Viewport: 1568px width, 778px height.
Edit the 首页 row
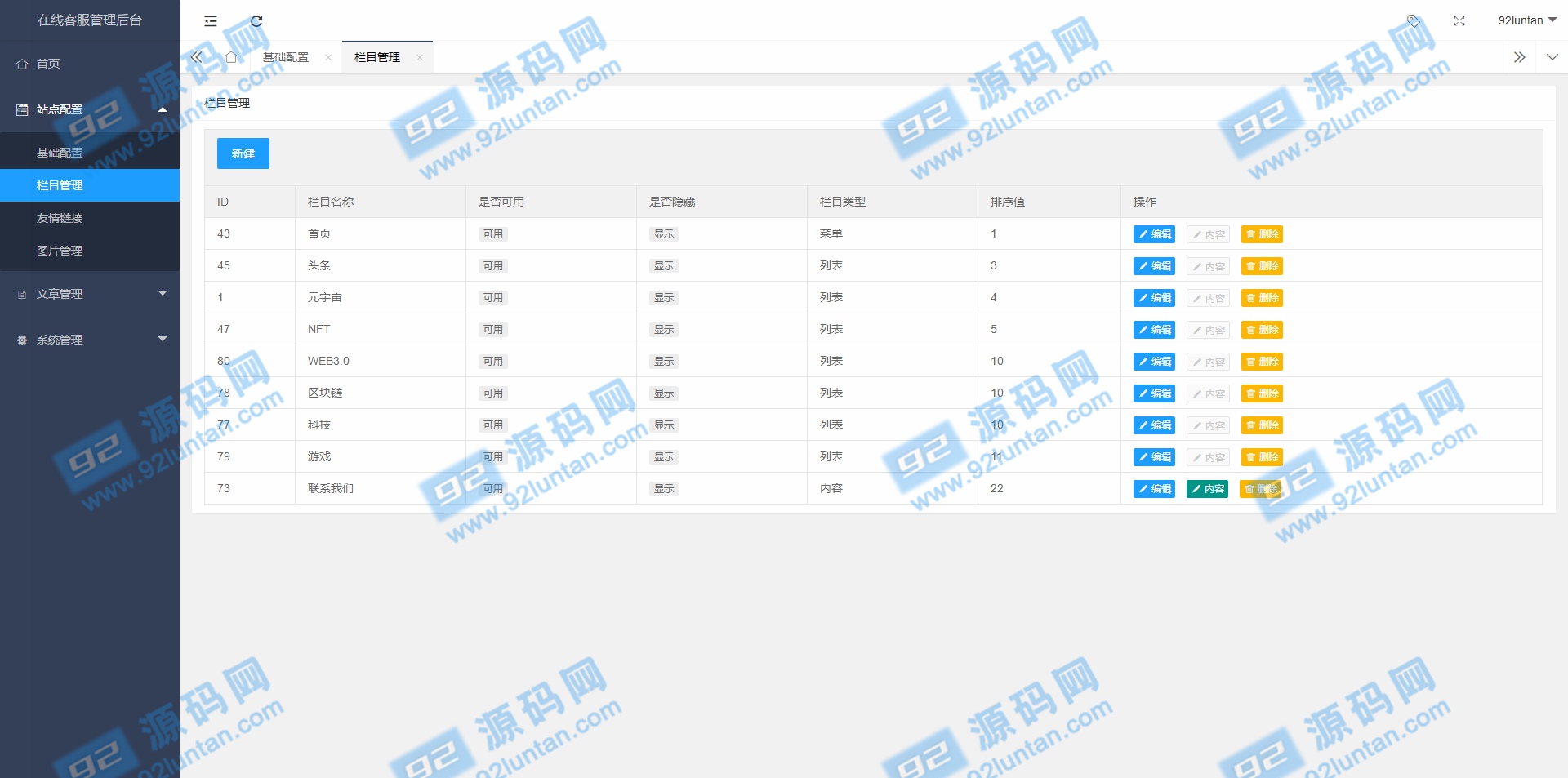1154,234
